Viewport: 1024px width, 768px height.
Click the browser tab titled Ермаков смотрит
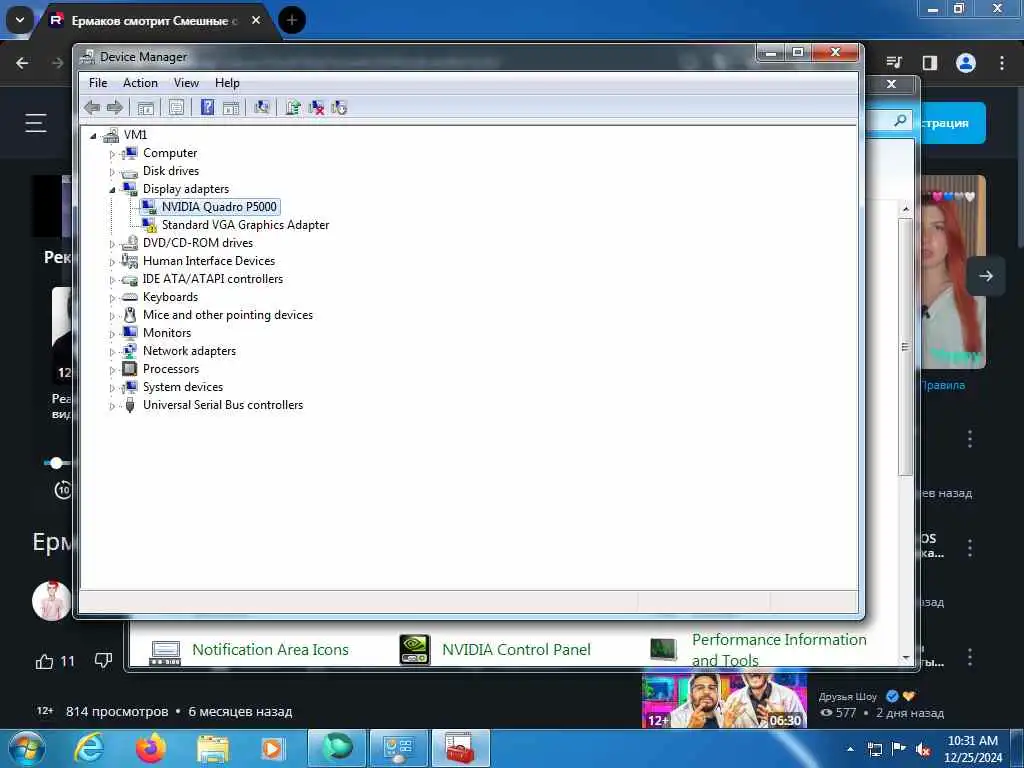click(155, 21)
